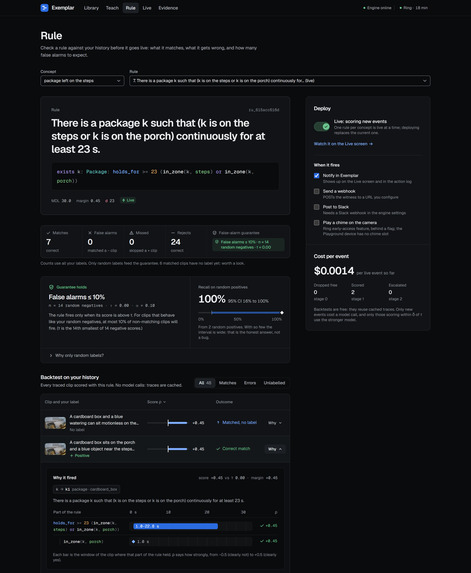Go to the Live tab
The height and width of the screenshot is (573, 471).
click(x=147, y=8)
